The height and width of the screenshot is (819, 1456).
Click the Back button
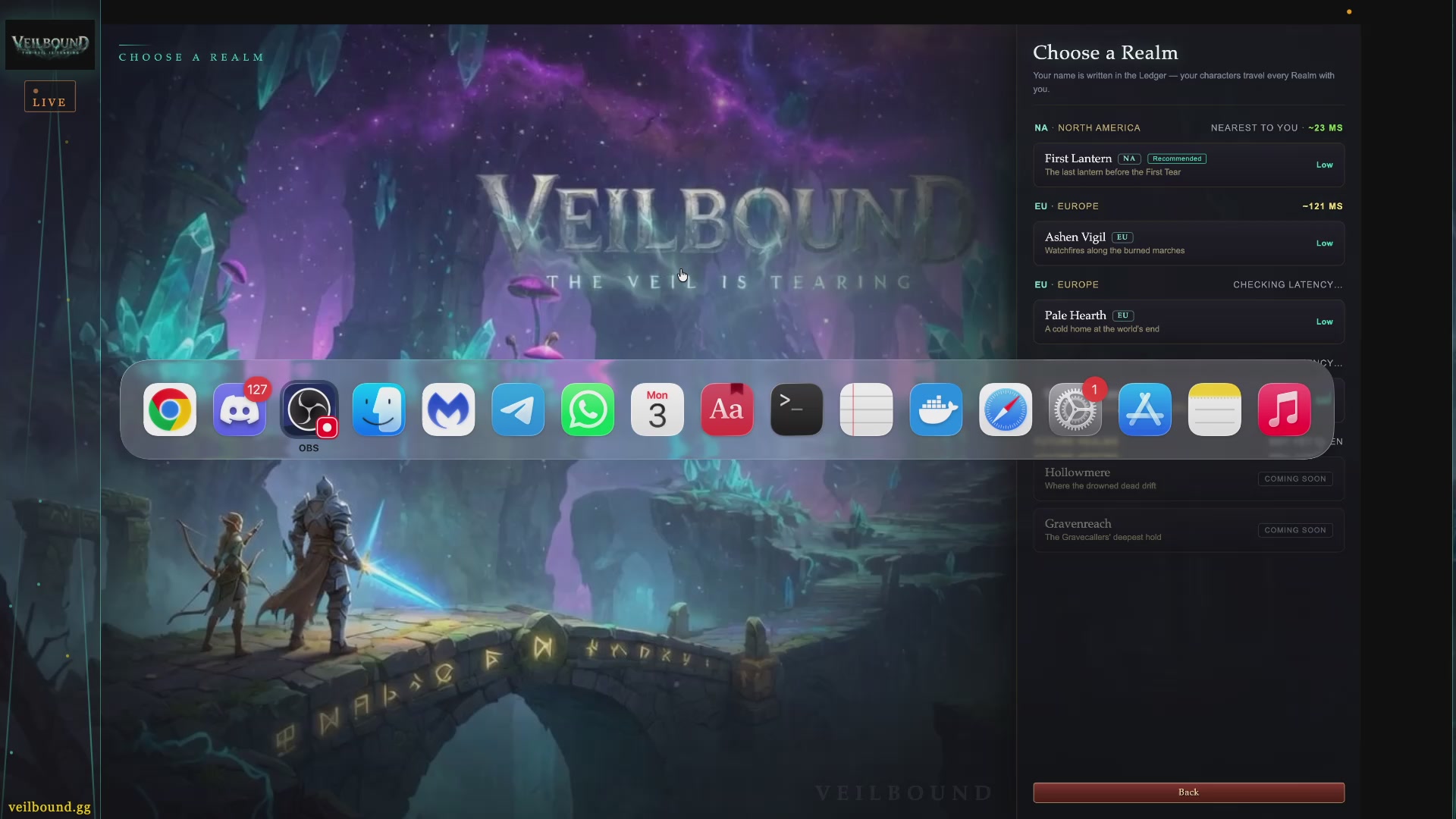coord(1188,792)
